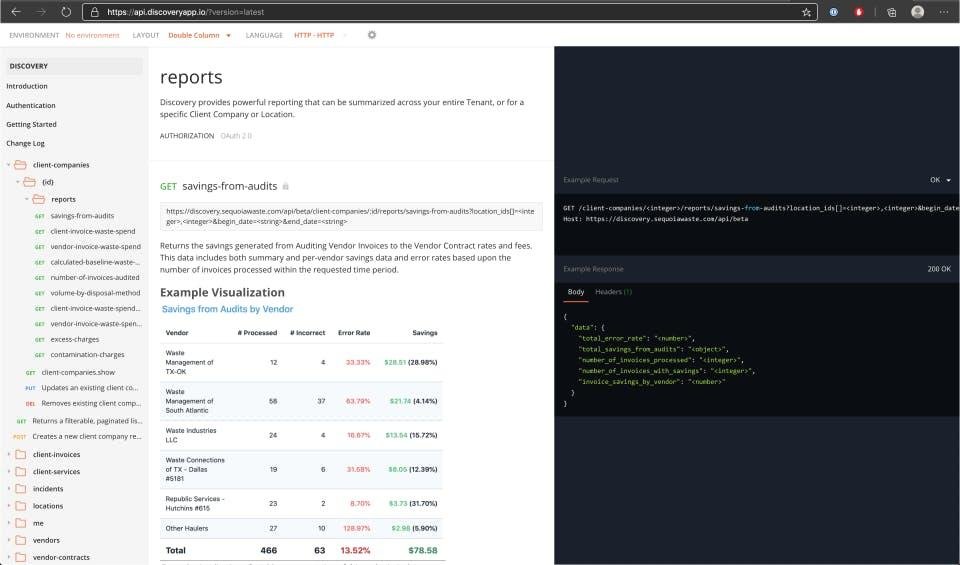The width and height of the screenshot is (960, 565).
Task: Click the Savings from Audits by Vendor title
Action: (227, 309)
